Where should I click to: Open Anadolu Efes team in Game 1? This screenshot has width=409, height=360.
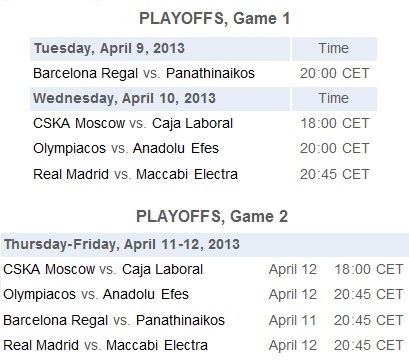coord(176,148)
